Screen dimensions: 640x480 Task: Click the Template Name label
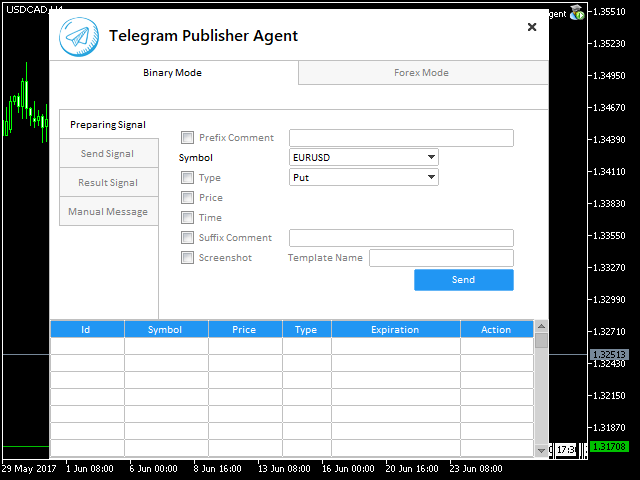click(x=325, y=258)
